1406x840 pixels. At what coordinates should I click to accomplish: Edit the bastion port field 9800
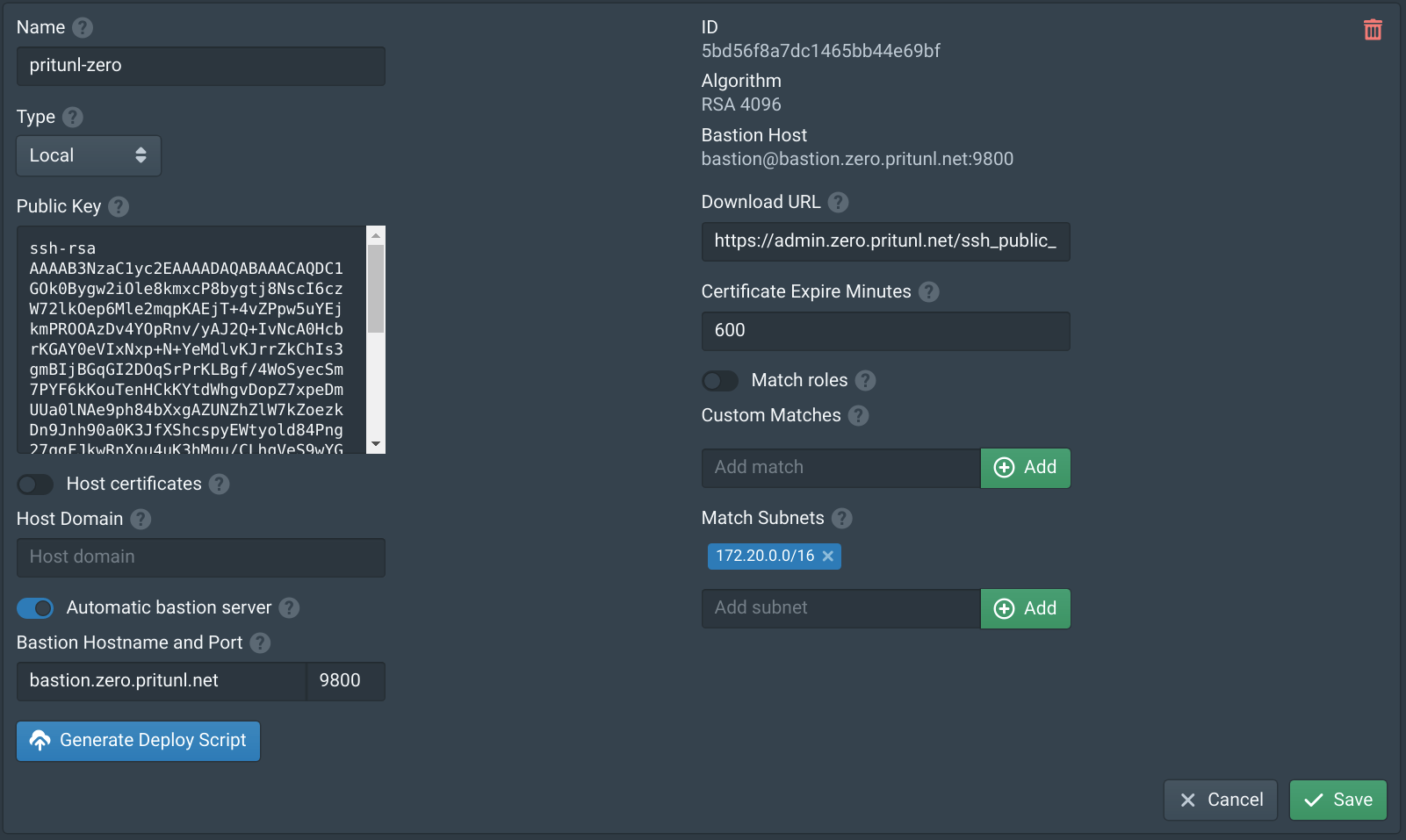pos(346,681)
